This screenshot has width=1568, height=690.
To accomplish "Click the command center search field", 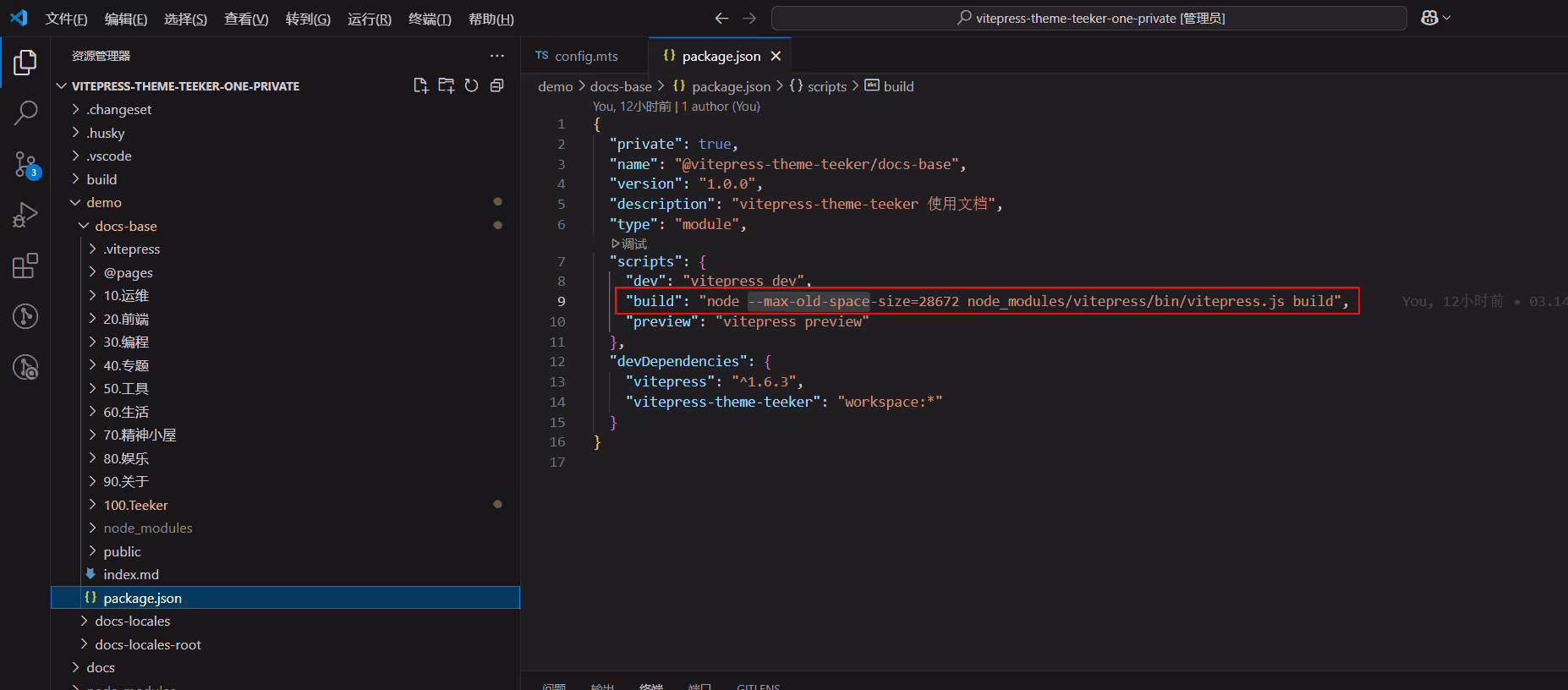I will (1089, 18).
